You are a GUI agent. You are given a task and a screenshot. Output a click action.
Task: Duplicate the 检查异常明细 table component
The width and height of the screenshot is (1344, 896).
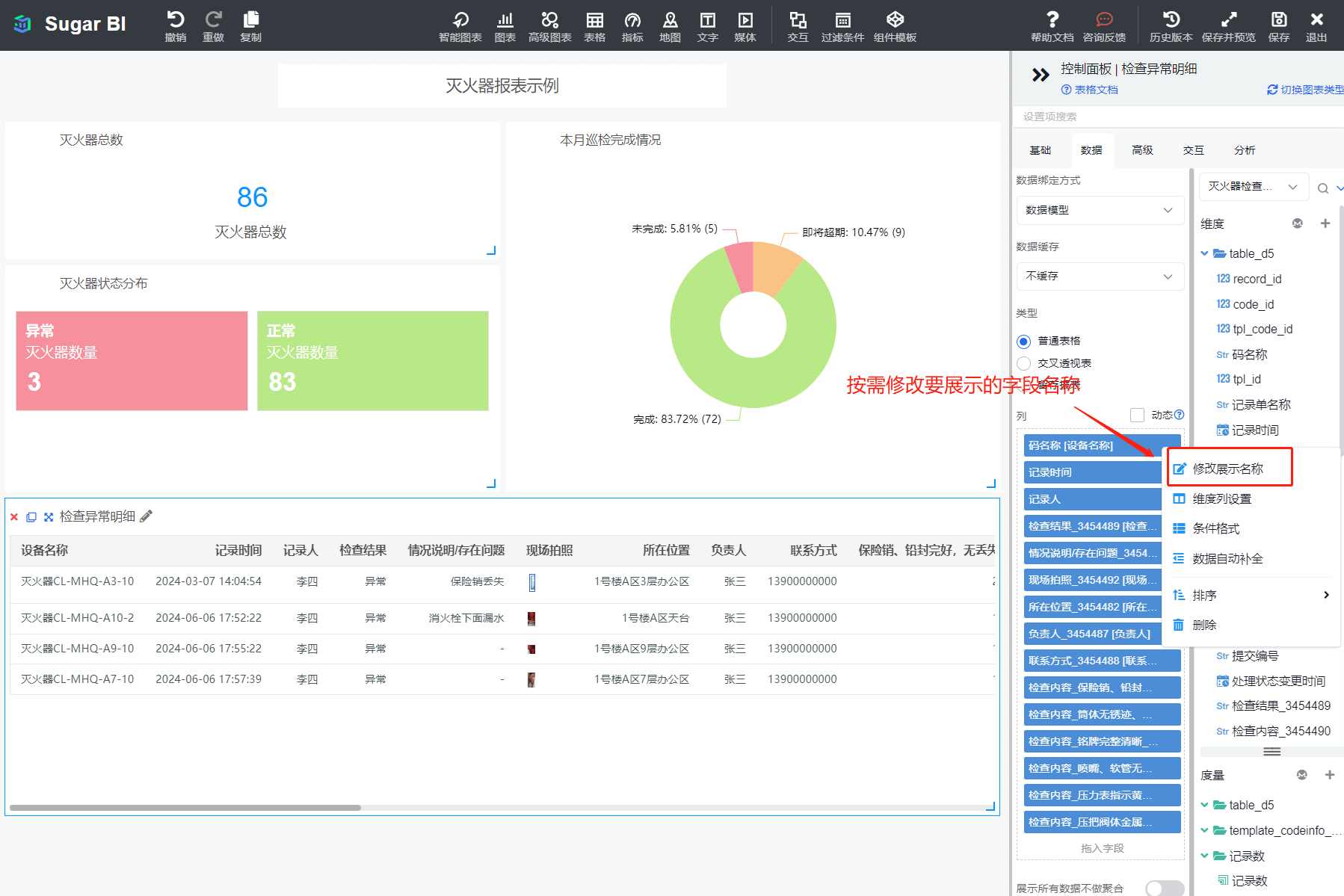click(x=31, y=517)
